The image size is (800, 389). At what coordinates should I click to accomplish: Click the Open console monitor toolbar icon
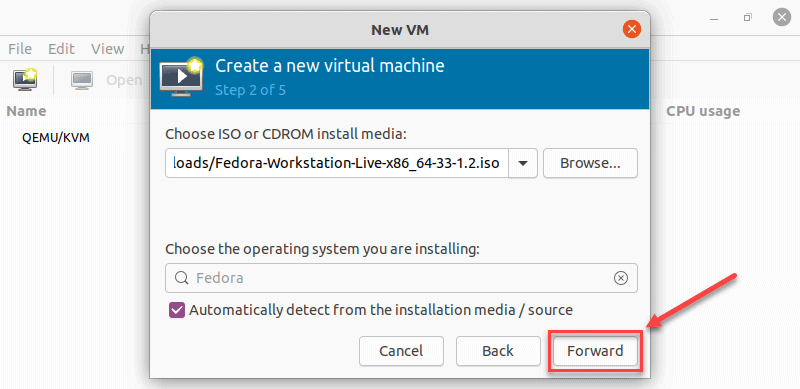click(x=82, y=80)
